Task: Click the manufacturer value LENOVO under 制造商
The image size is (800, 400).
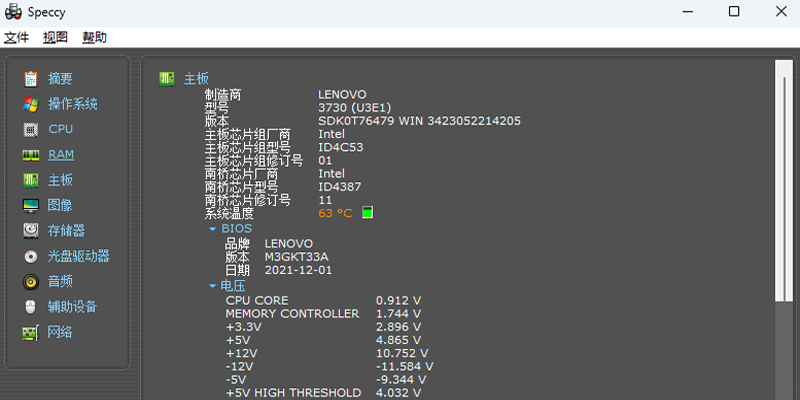Action: (342, 94)
